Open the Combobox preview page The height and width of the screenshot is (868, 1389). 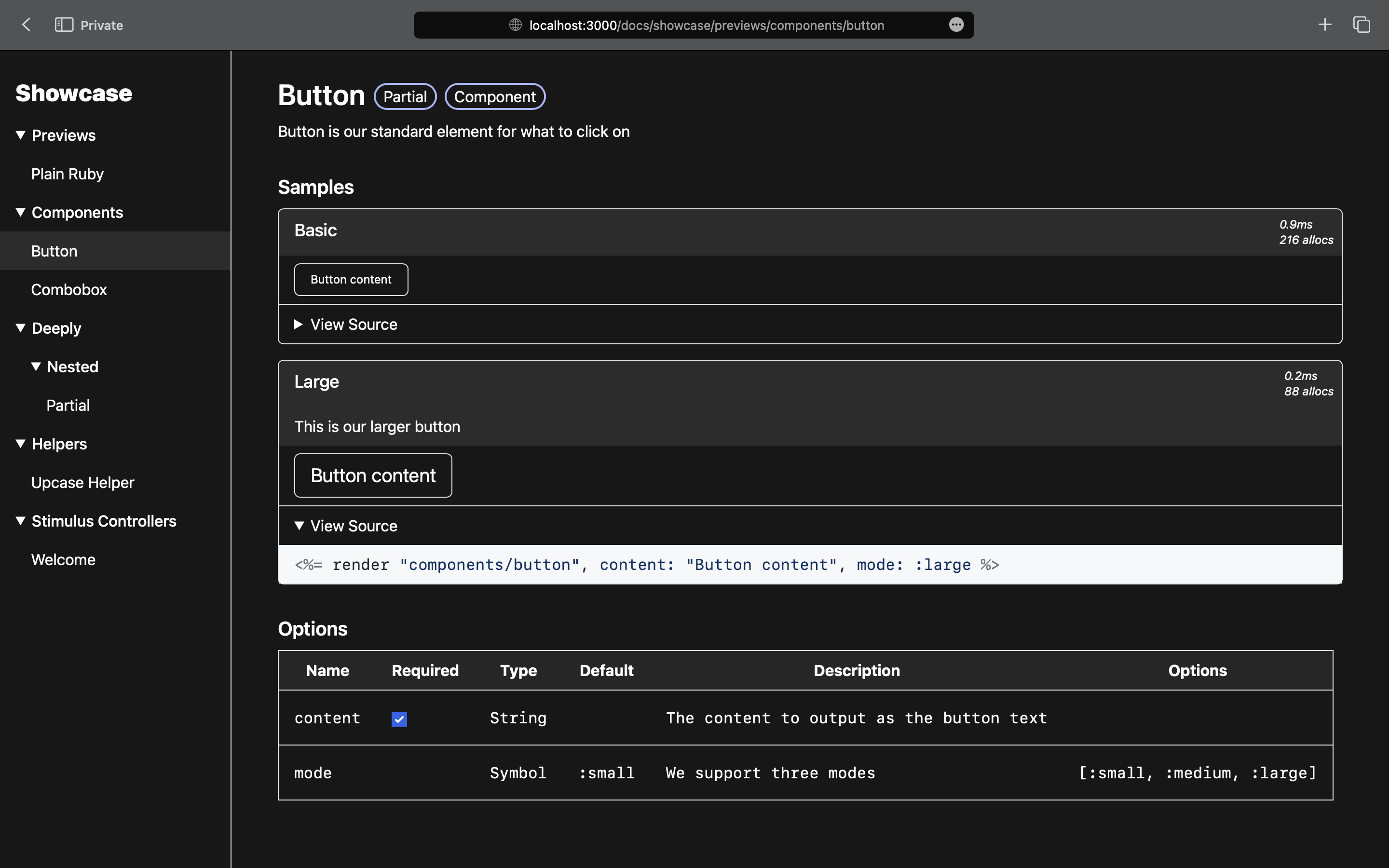click(69, 289)
